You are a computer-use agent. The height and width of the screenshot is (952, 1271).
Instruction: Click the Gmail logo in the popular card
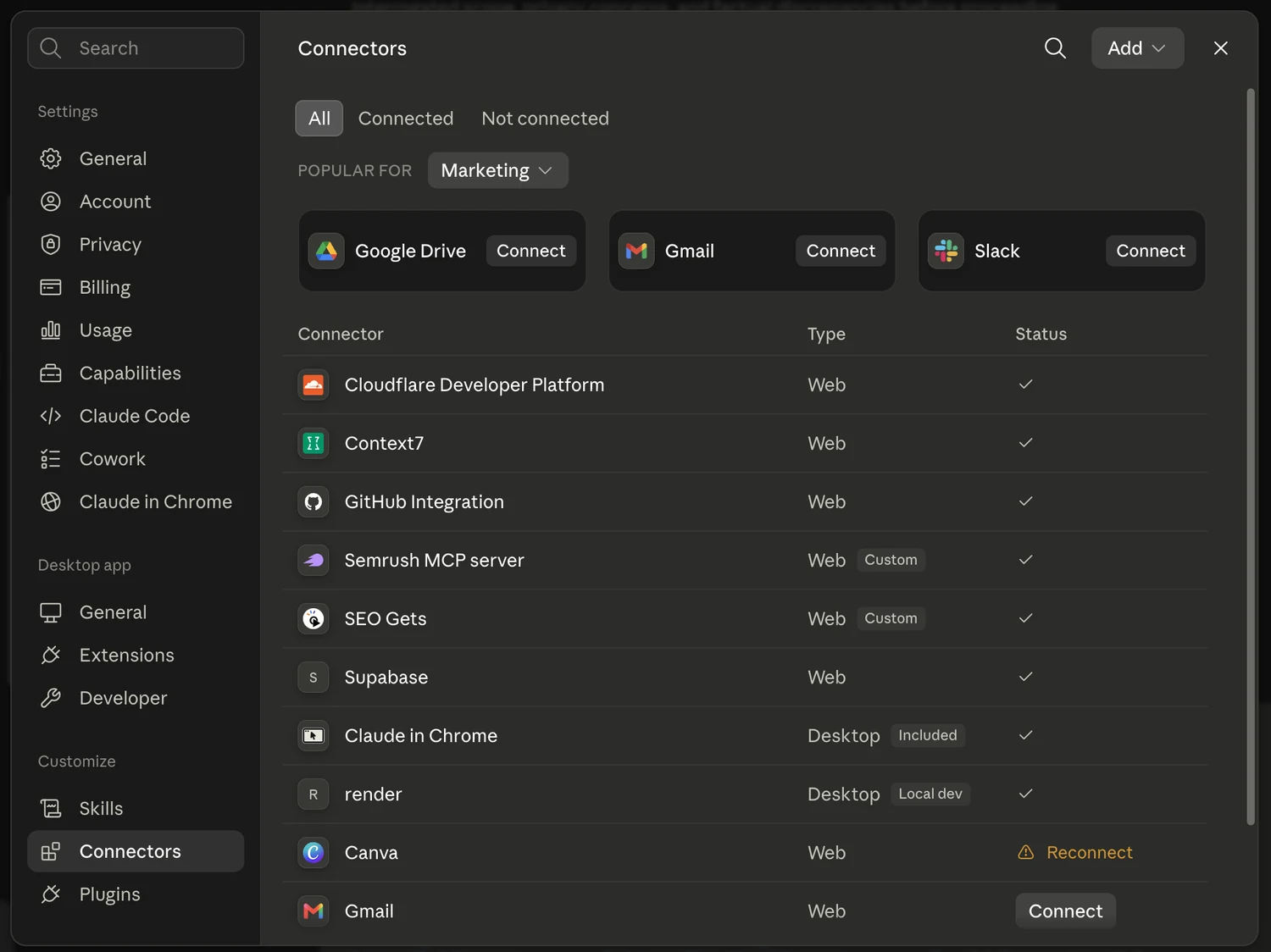tap(636, 251)
